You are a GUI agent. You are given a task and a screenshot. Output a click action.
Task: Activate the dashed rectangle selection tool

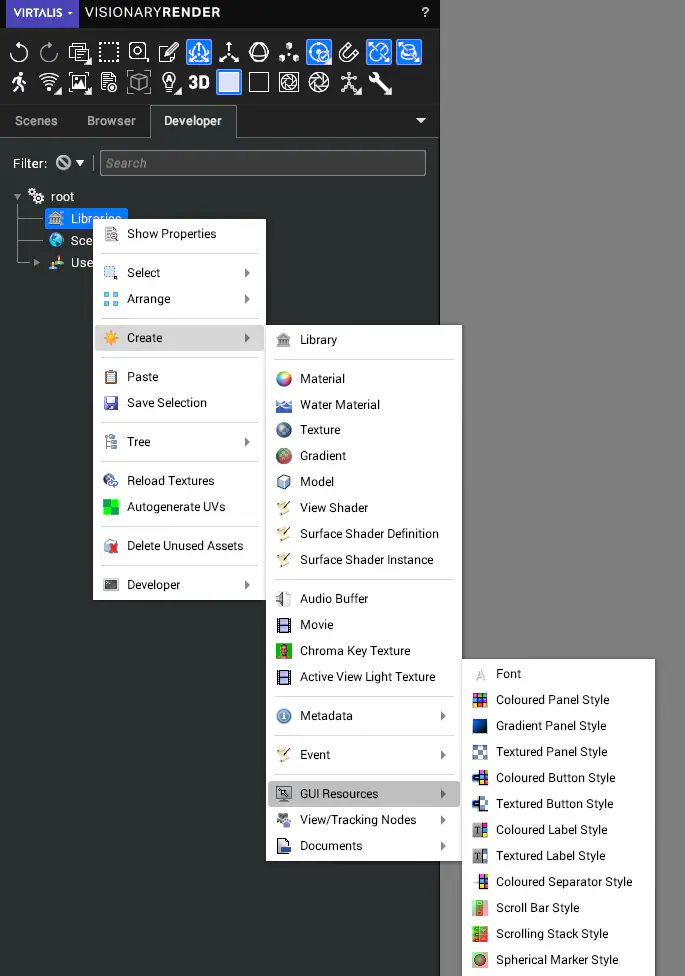(109, 52)
